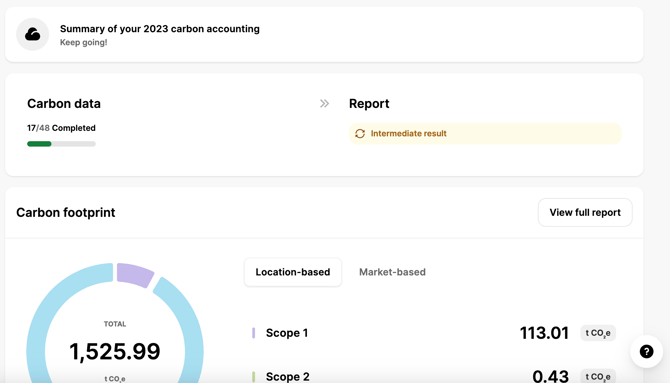The image size is (670, 383).
Task: Open the help question mark button
Action: [646, 351]
